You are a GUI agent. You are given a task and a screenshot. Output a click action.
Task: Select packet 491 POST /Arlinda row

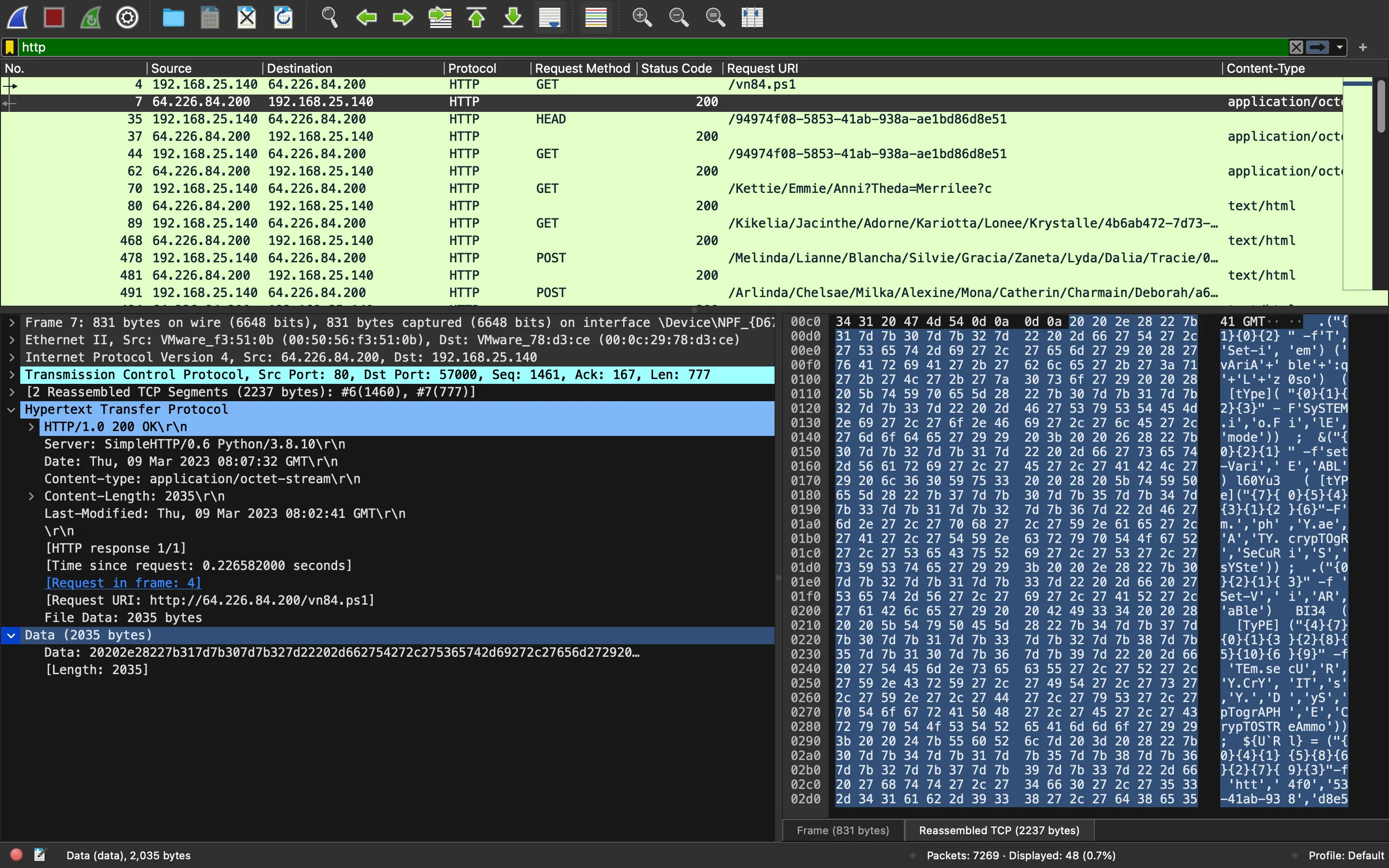tap(671, 293)
